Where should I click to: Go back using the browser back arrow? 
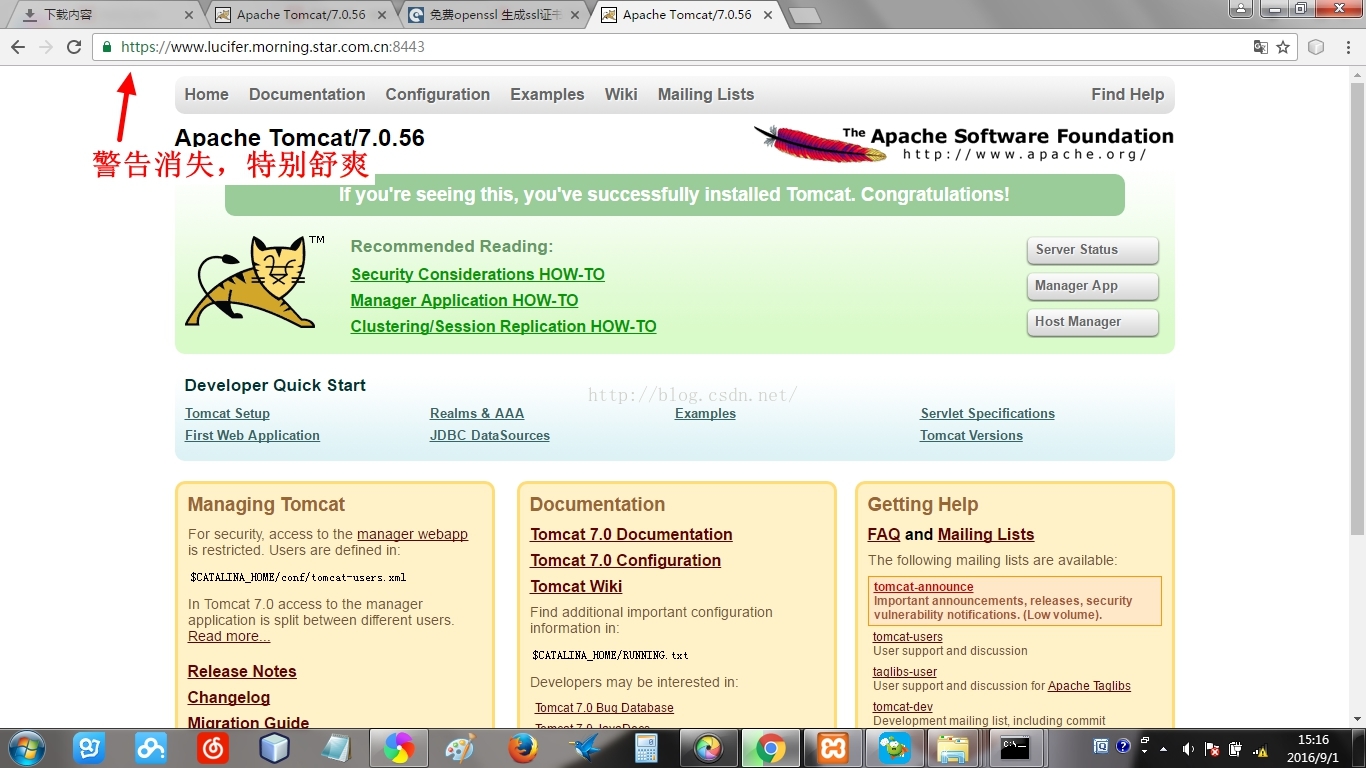(18, 47)
